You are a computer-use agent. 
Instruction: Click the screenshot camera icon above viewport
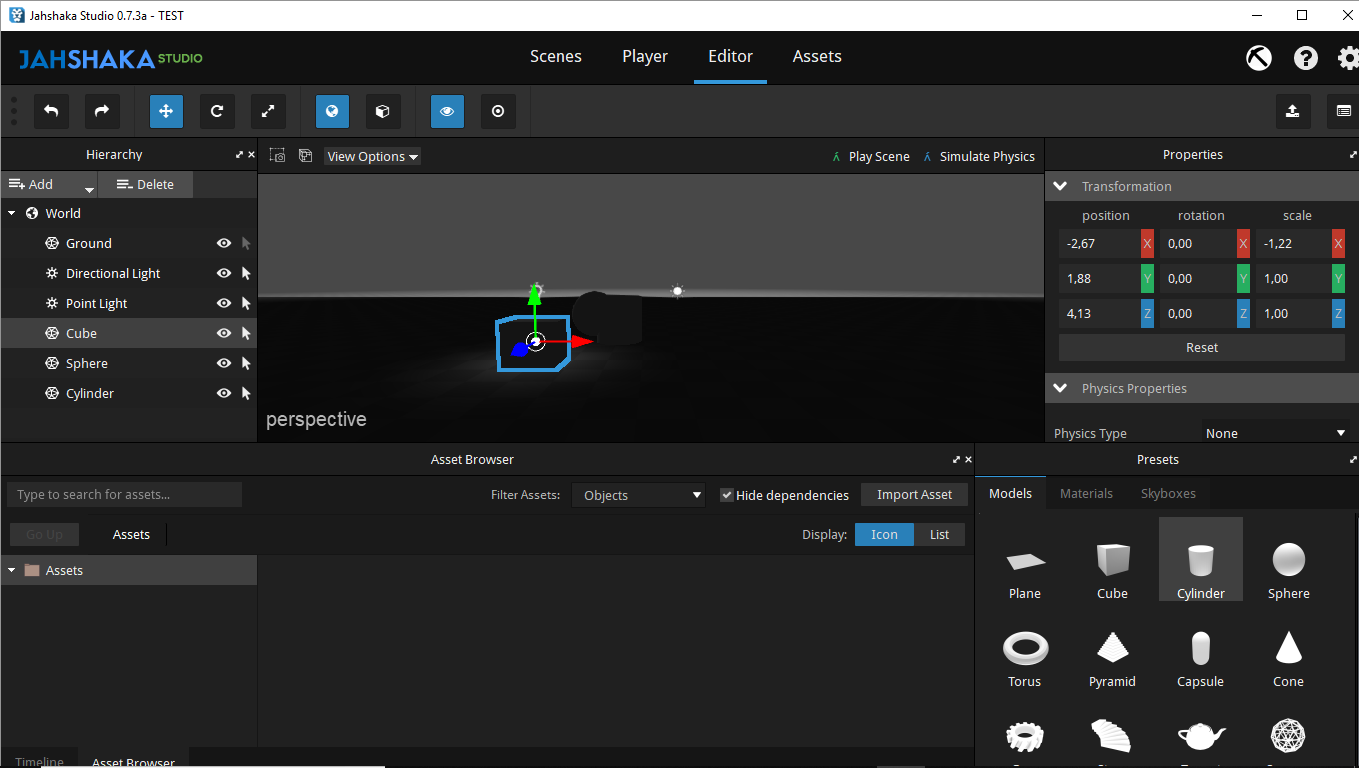(278, 156)
